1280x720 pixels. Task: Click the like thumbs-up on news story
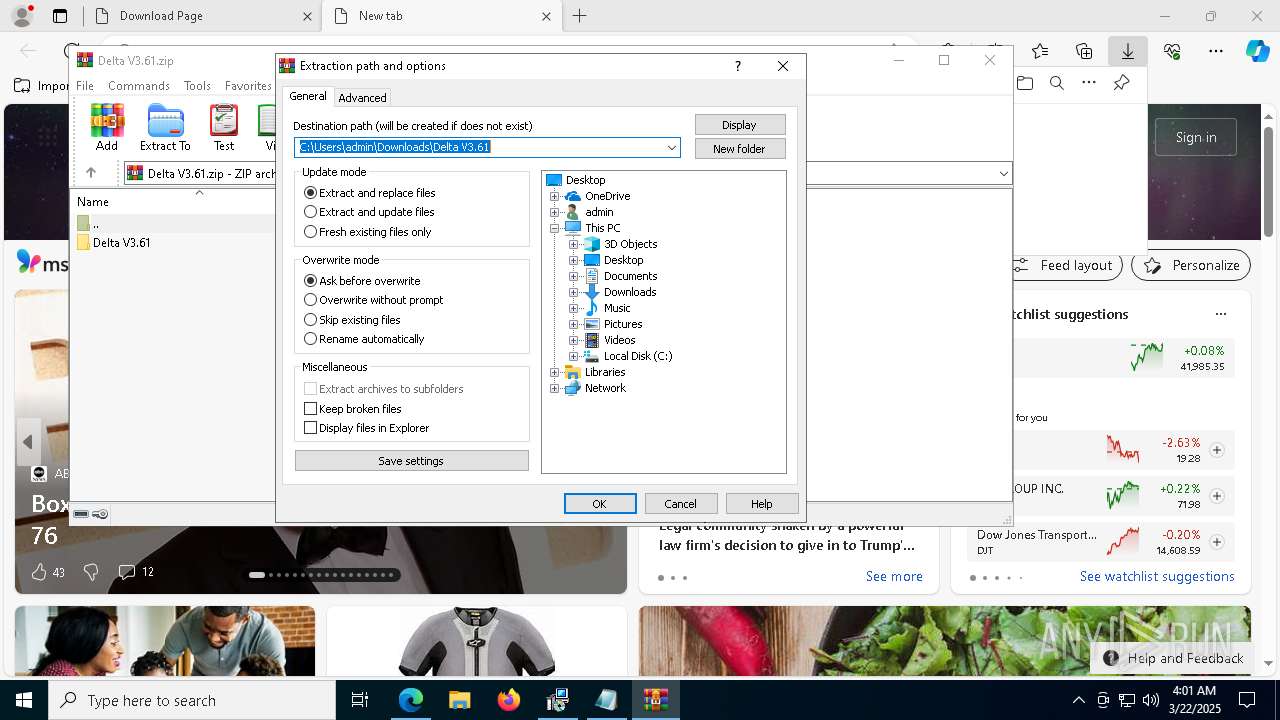tap(39, 572)
